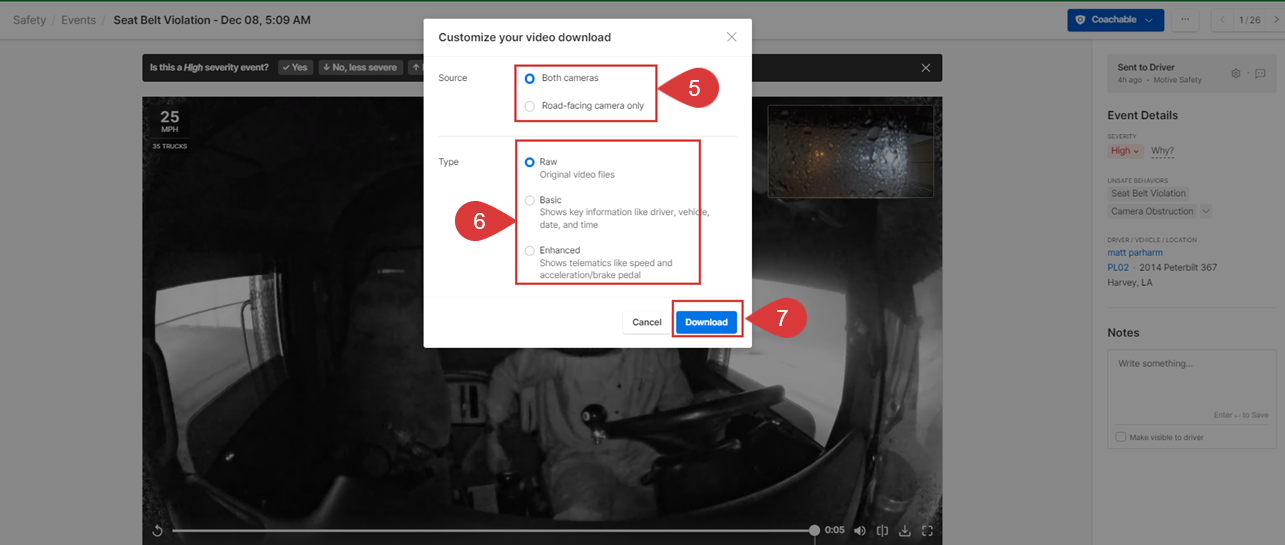1285x545 pixels.
Task: Close the Customize your video download dialog
Action: click(x=731, y=37)
